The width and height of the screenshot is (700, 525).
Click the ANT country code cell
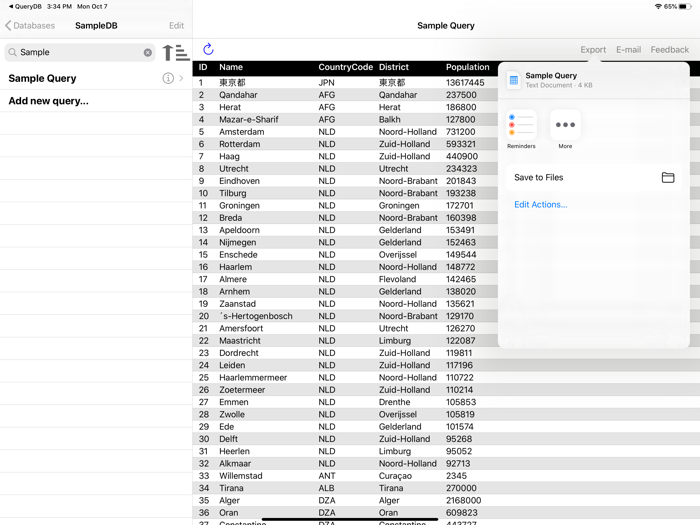point(327,476)
